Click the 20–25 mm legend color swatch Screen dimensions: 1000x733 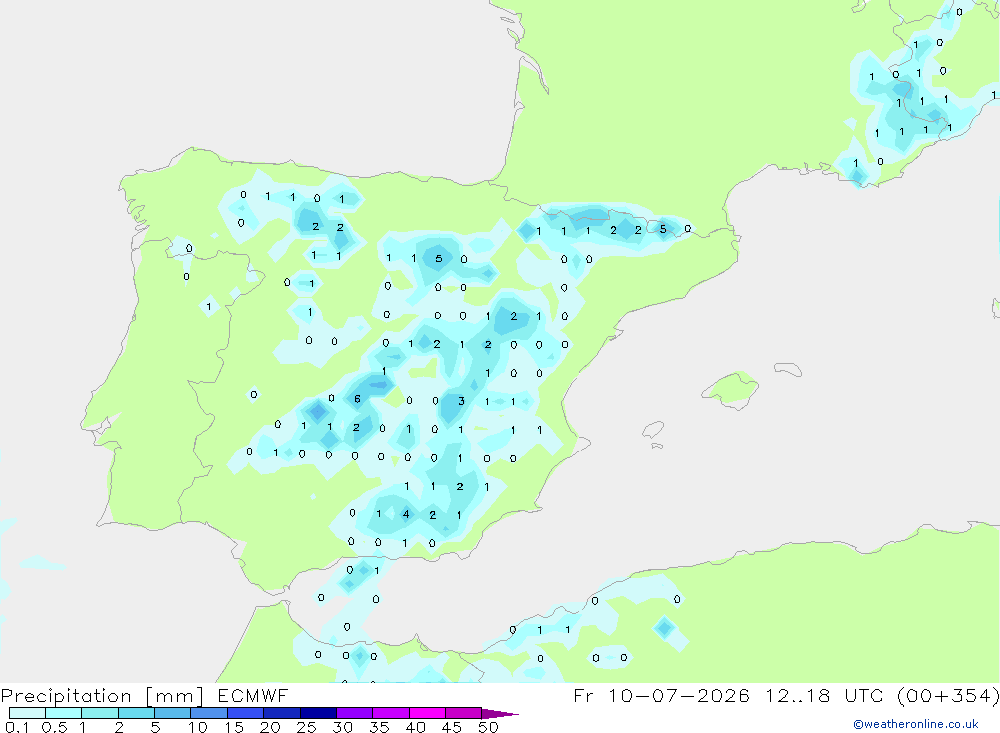pyautogui.click(x=282, y=713)
